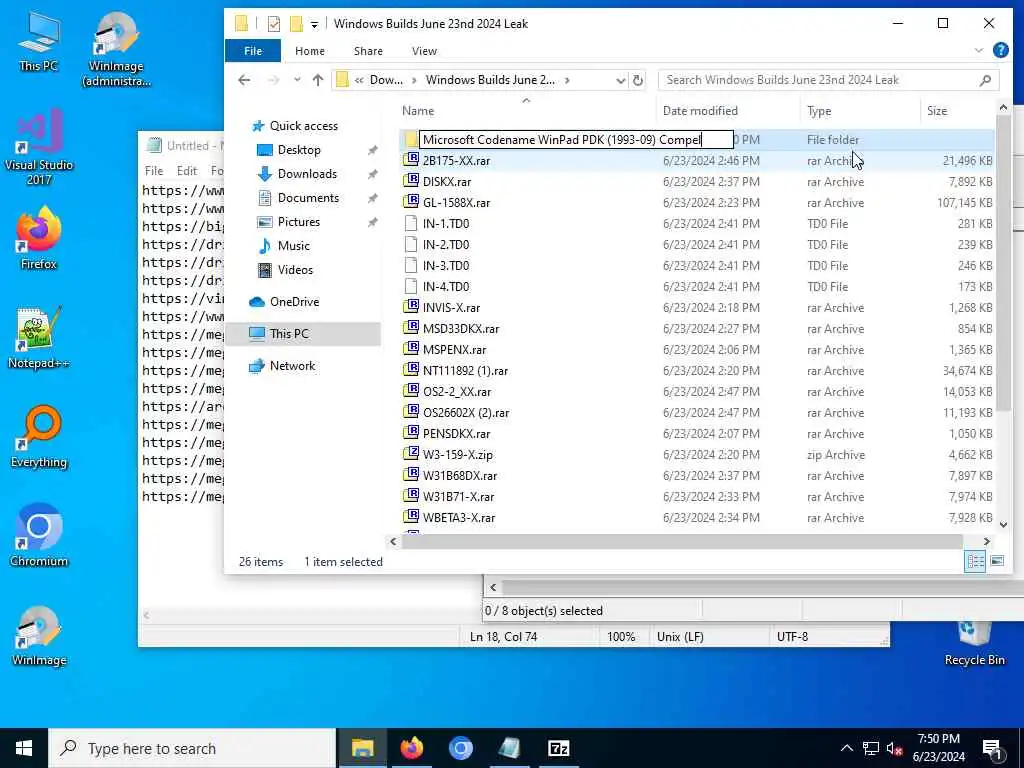
Task: Open the Chromium desktop shortcut
Action: coord(39,536)
